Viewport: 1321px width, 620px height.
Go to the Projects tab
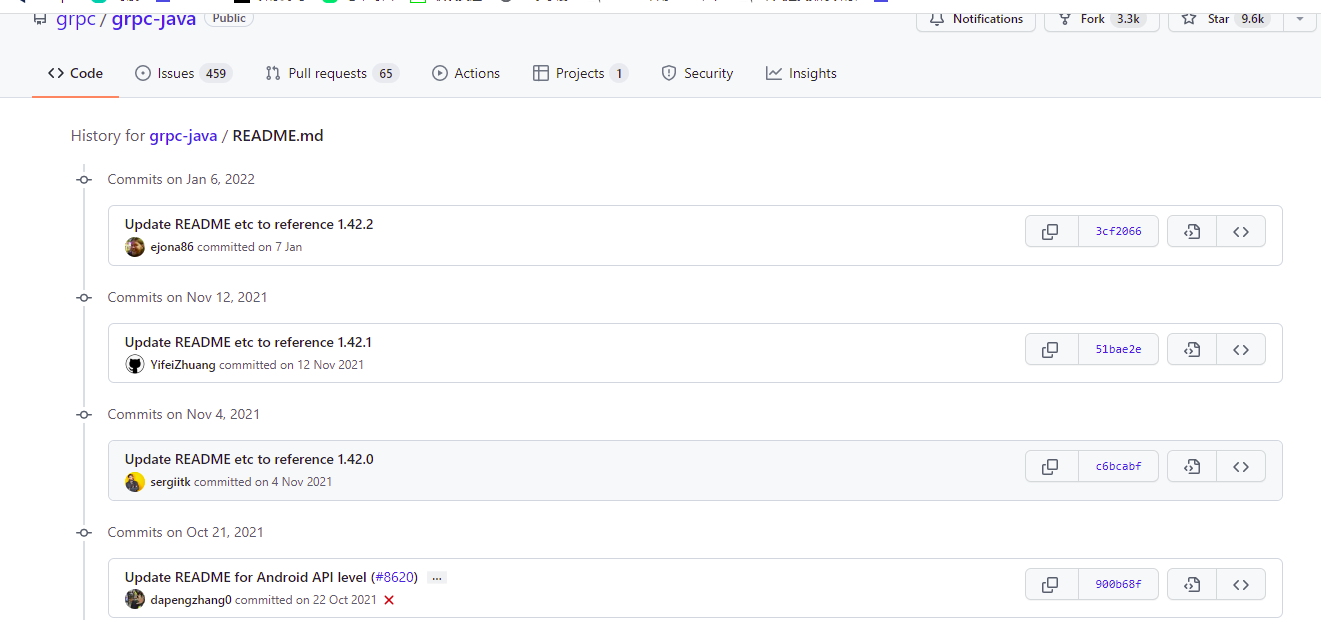coord(580,73)
